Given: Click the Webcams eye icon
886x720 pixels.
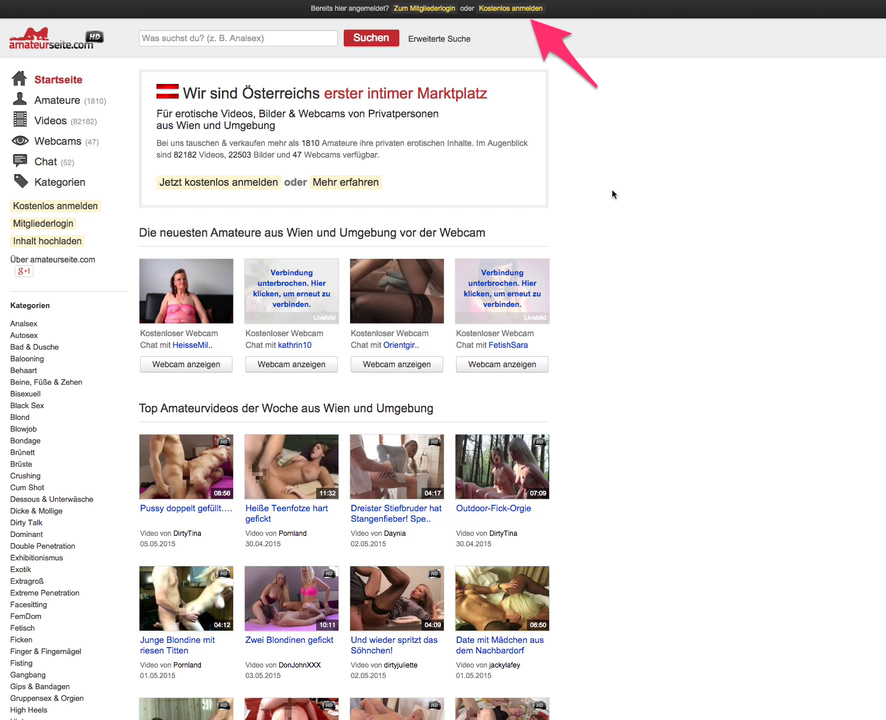Looking at the screenshot, I should 19,141.
